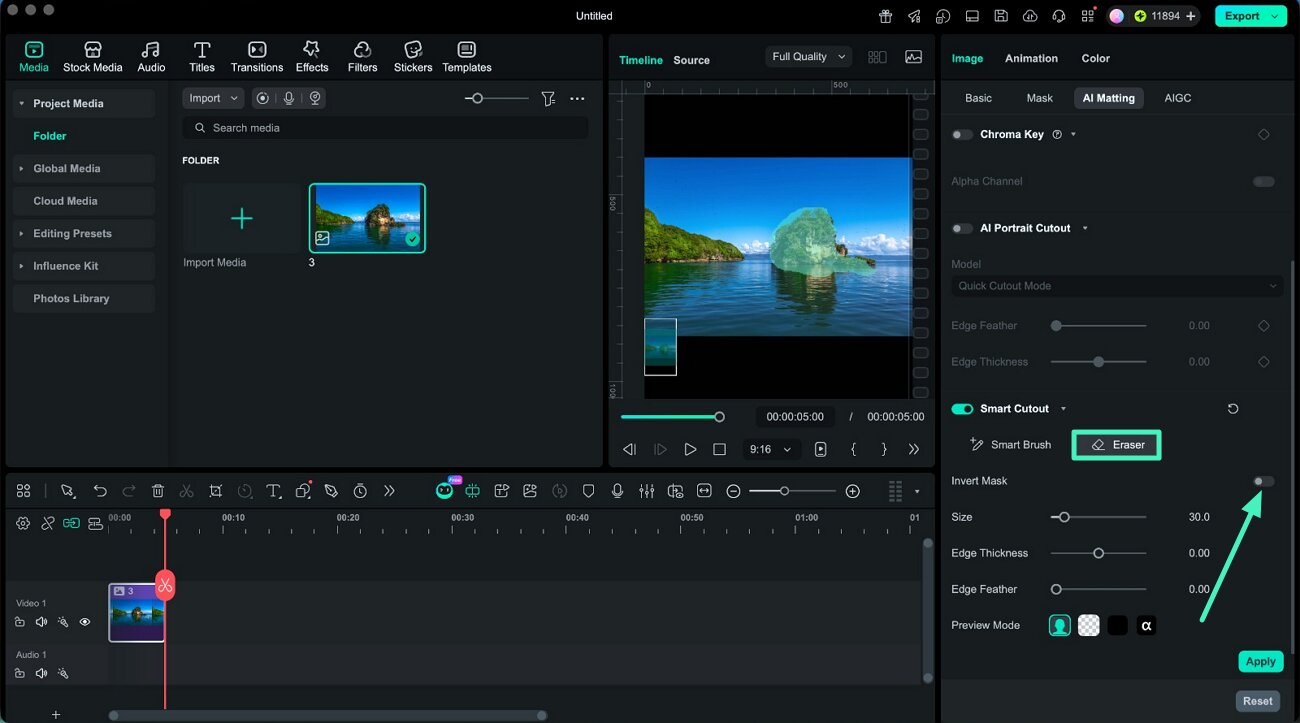The width and height of the screenshot is (1300, 723).
Task: Open the Templates panel
Action: (467, 57)
